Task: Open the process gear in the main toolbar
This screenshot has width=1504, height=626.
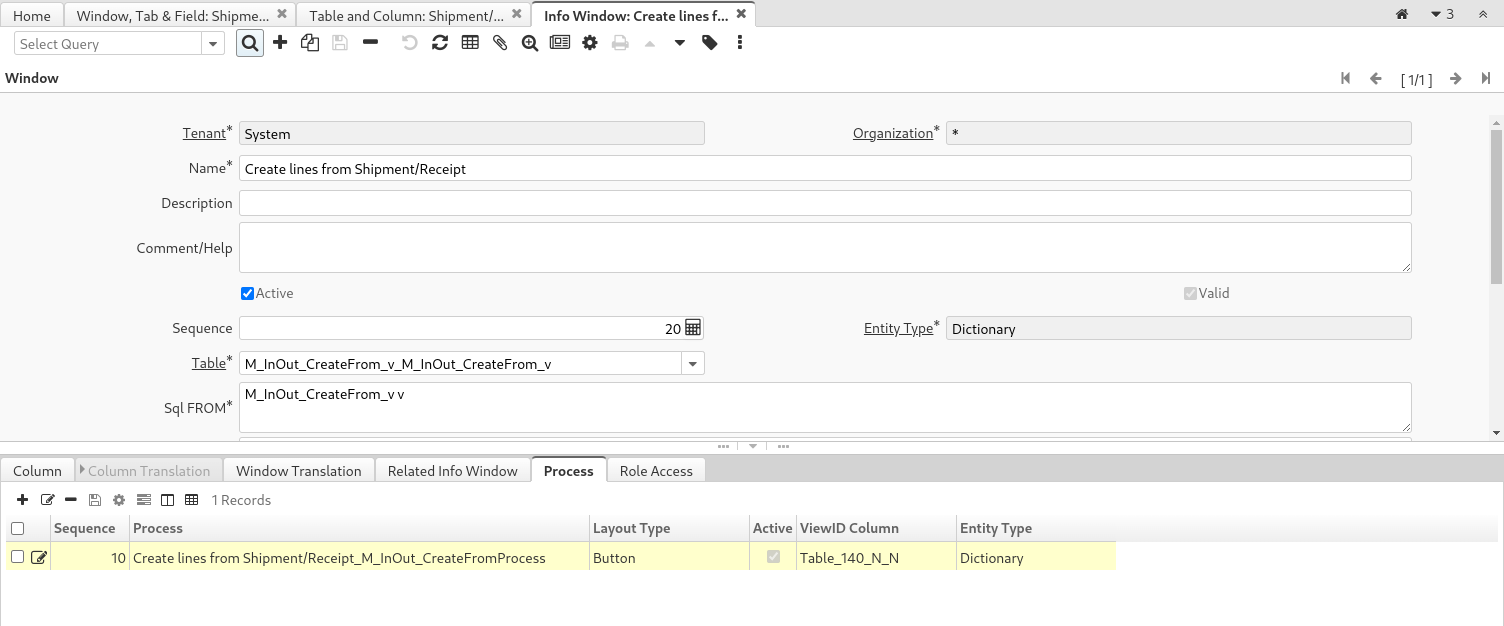Action: [589, 42]
